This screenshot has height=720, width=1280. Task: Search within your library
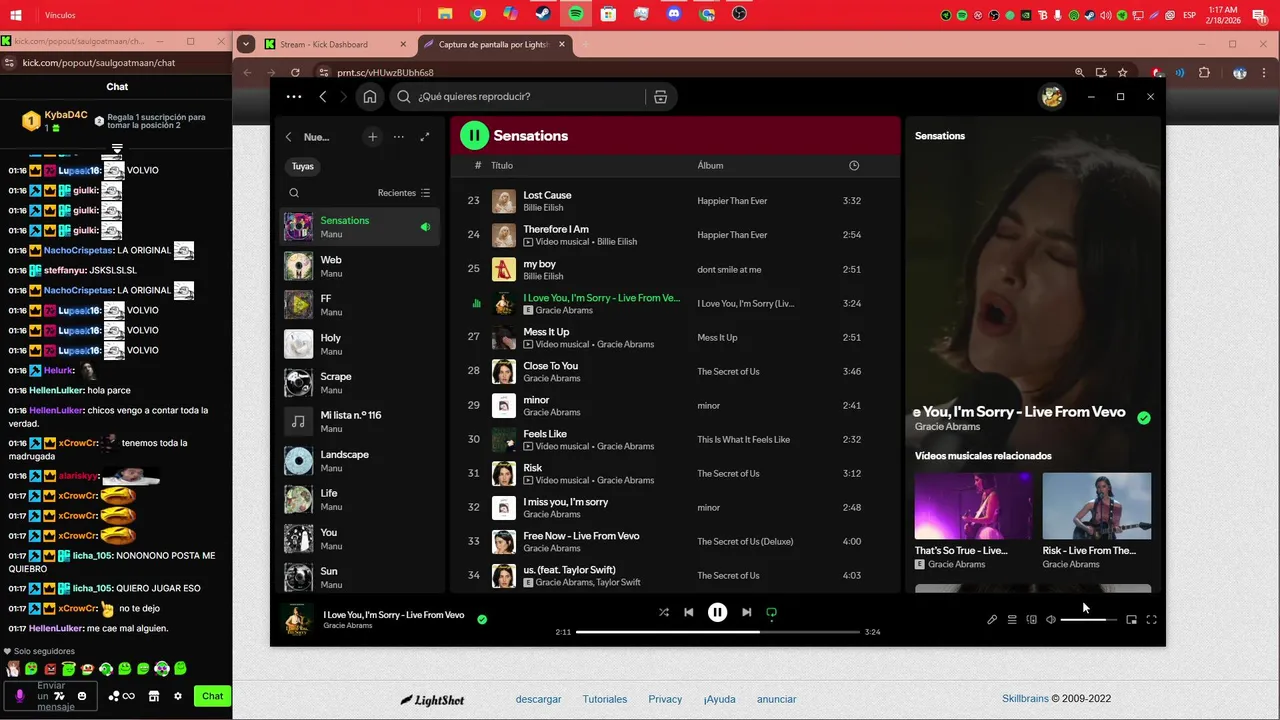294,193
